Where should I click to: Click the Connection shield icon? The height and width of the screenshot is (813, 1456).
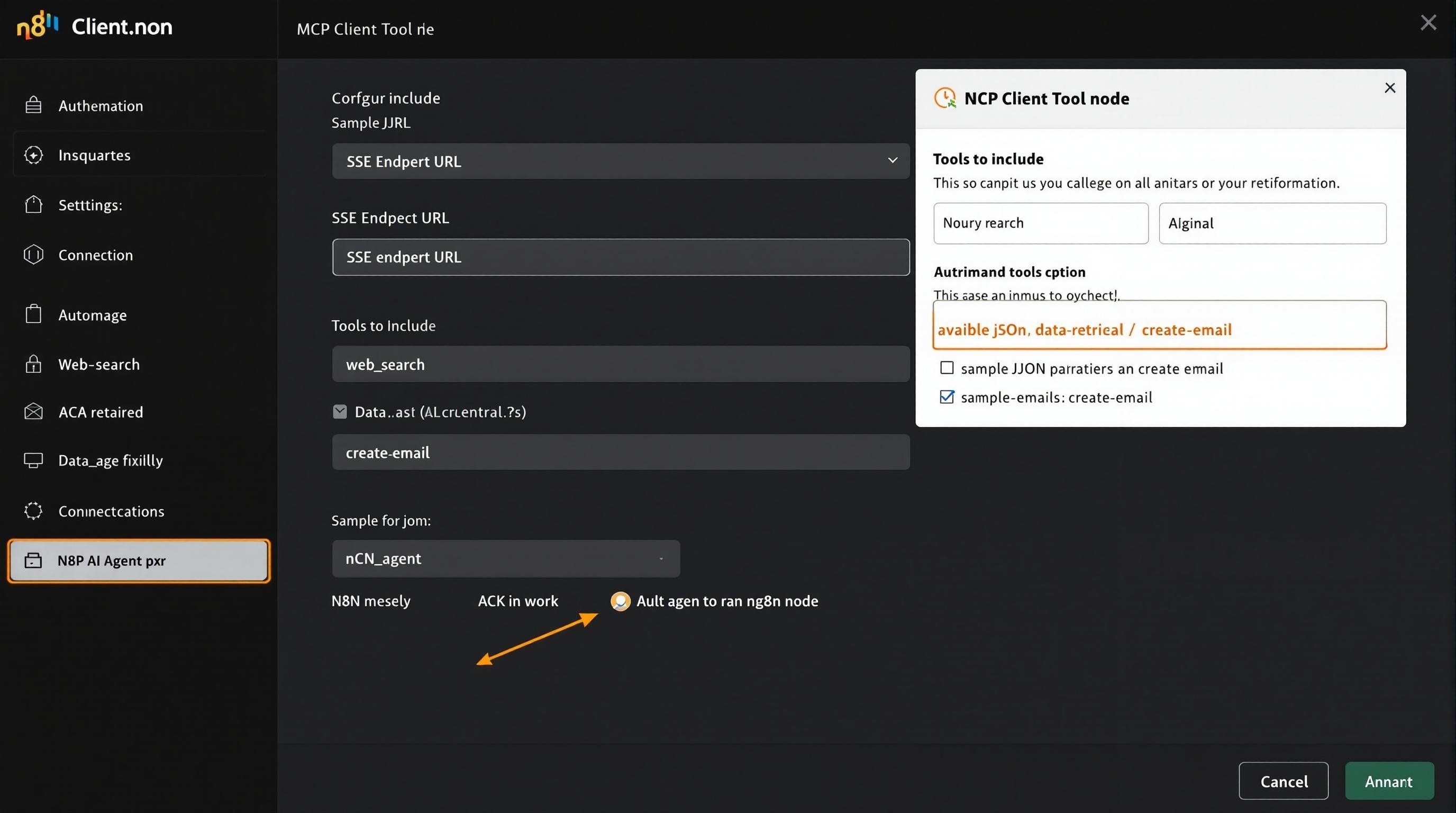pos(33,255)
